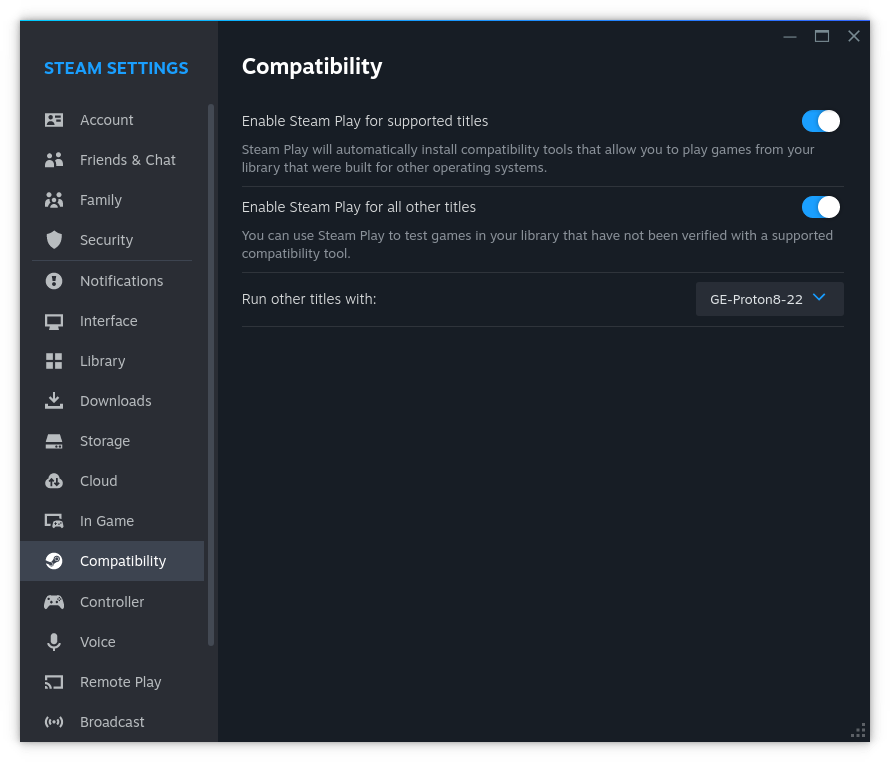This screenshot has height=762, width=890.
Task: Go to Broadcast settings
Action: tap(112, 722)
